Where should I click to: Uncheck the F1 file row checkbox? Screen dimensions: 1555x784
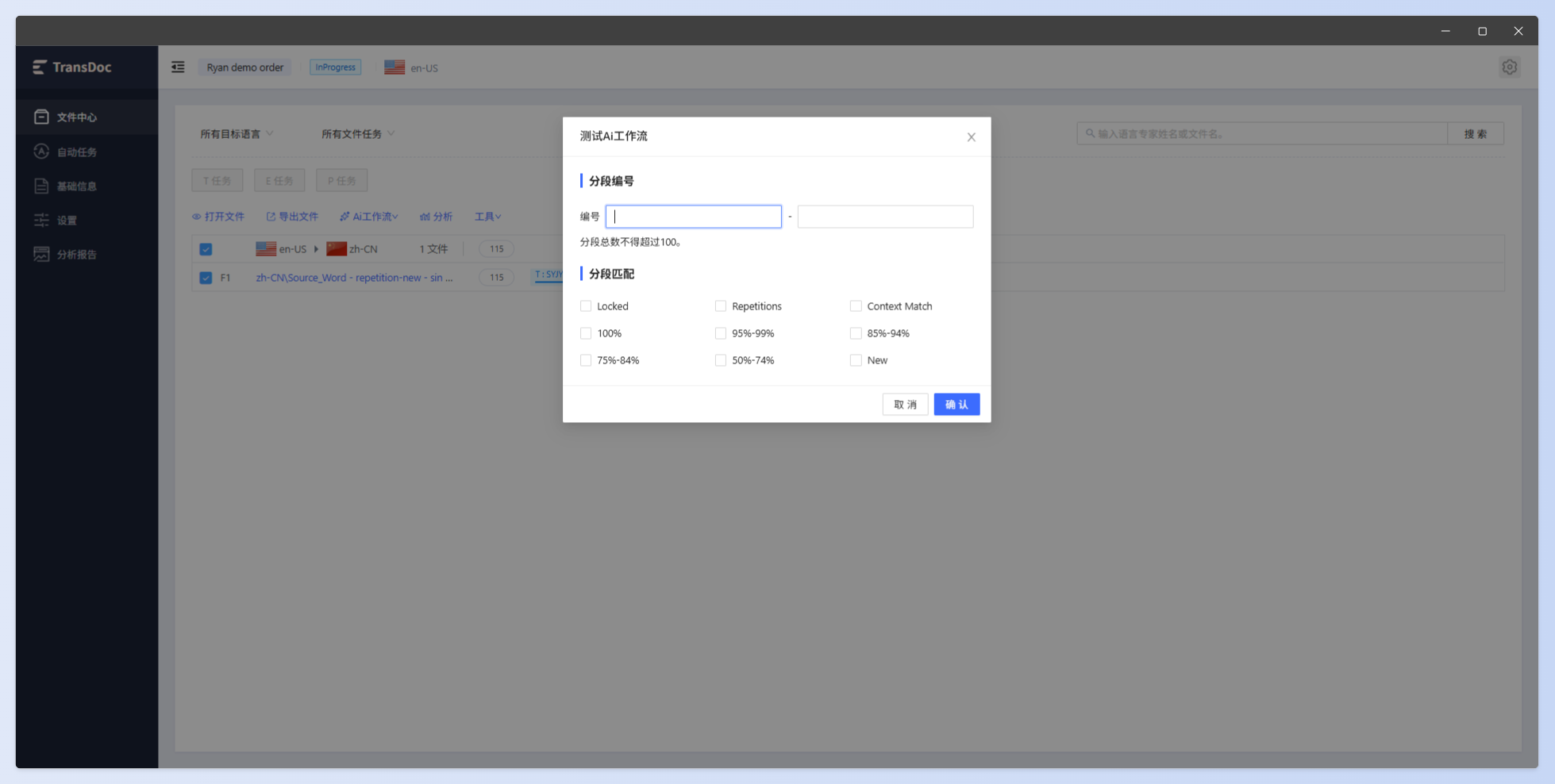[206, 278]
